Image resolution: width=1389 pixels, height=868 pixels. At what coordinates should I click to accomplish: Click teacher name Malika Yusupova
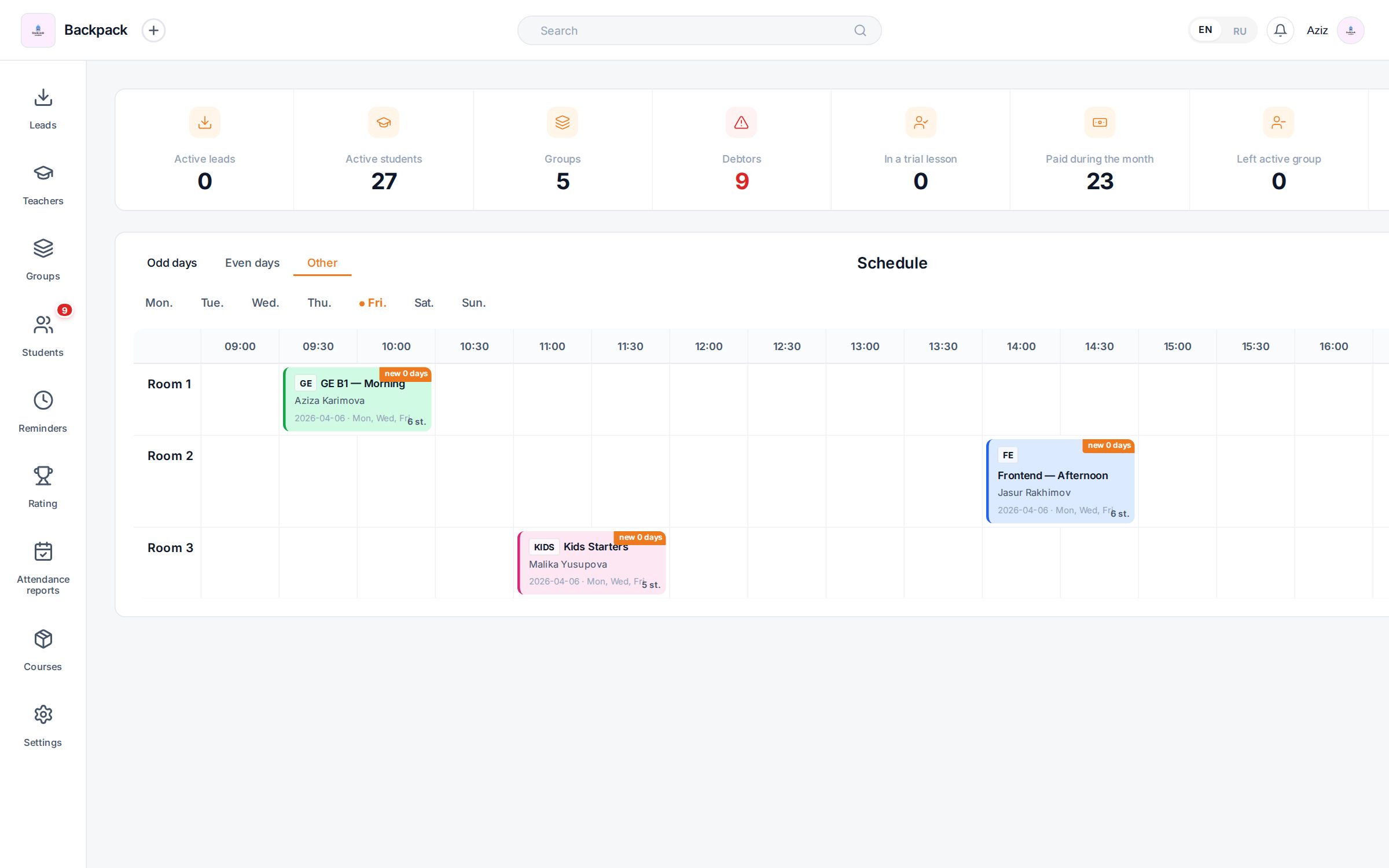pos(568,564)
